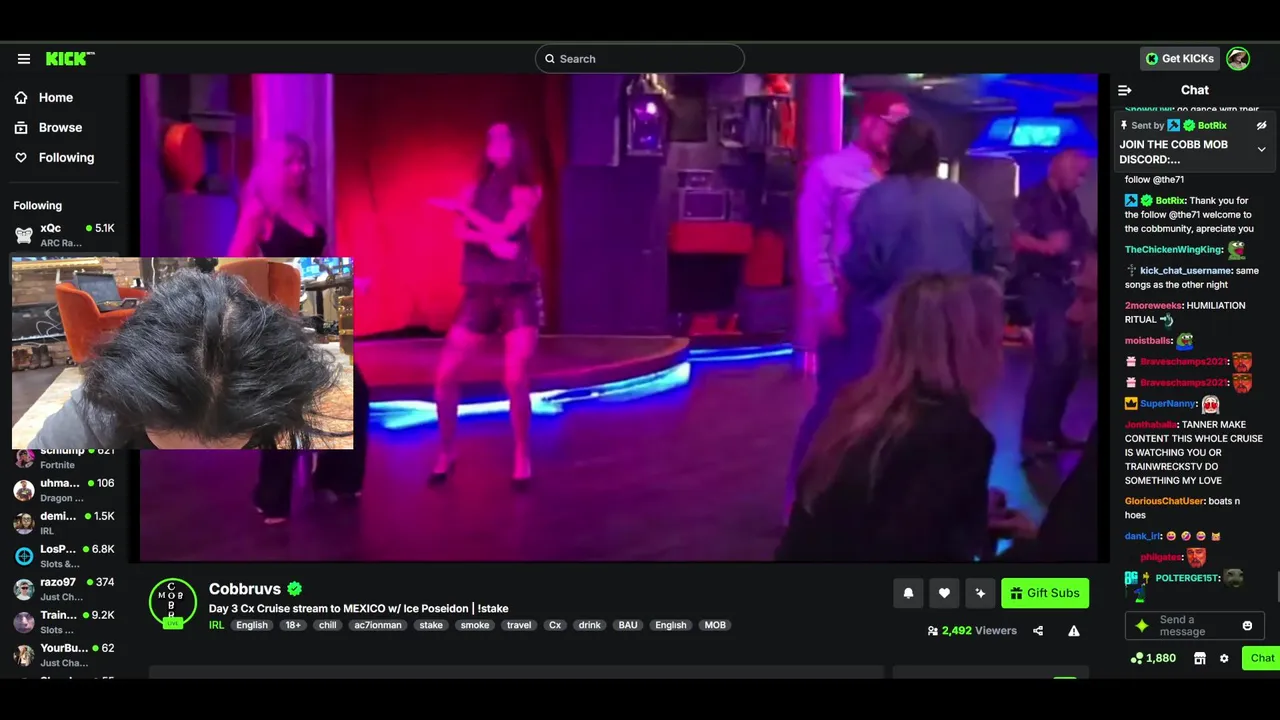Click the sparkle subscribe button

pyautogui.click(x=980, y=593)
